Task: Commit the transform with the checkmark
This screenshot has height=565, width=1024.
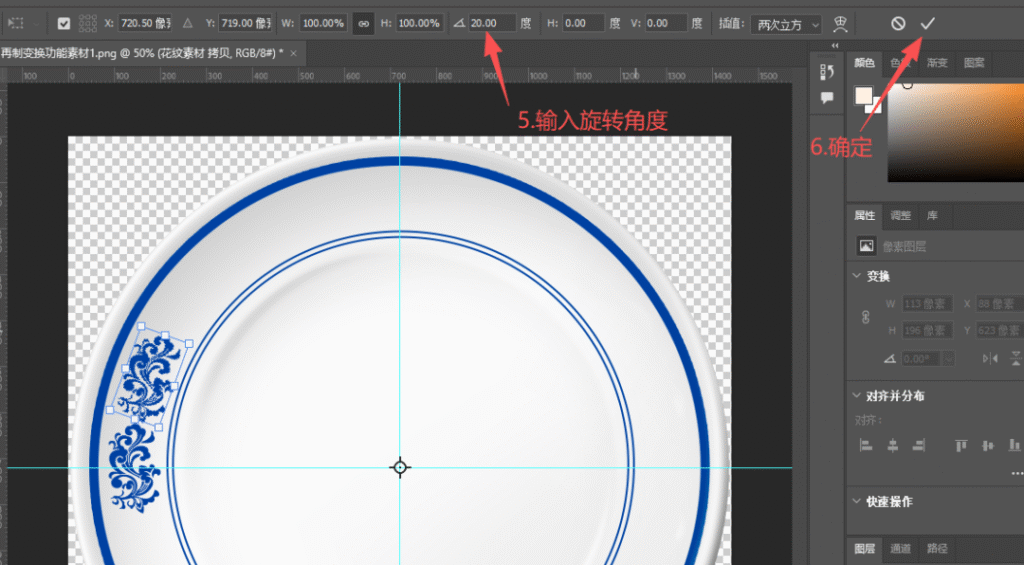Action: [x=927, y=24]
